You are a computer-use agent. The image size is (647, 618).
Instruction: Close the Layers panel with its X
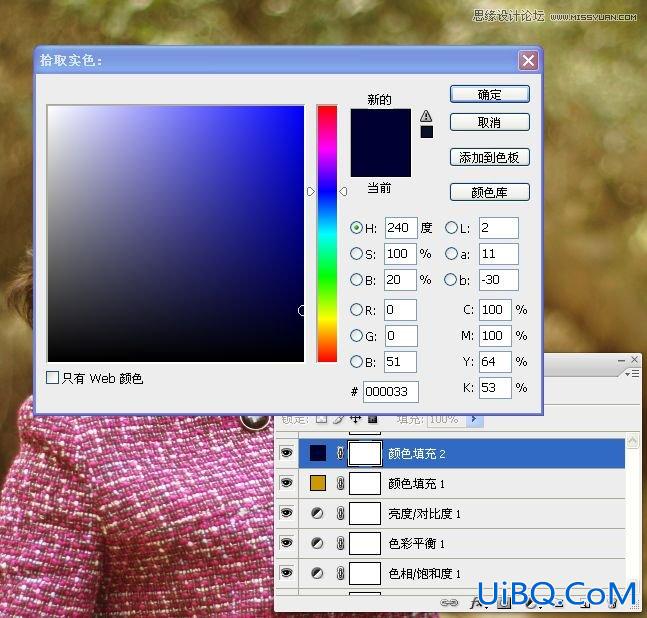click(635, 360)
